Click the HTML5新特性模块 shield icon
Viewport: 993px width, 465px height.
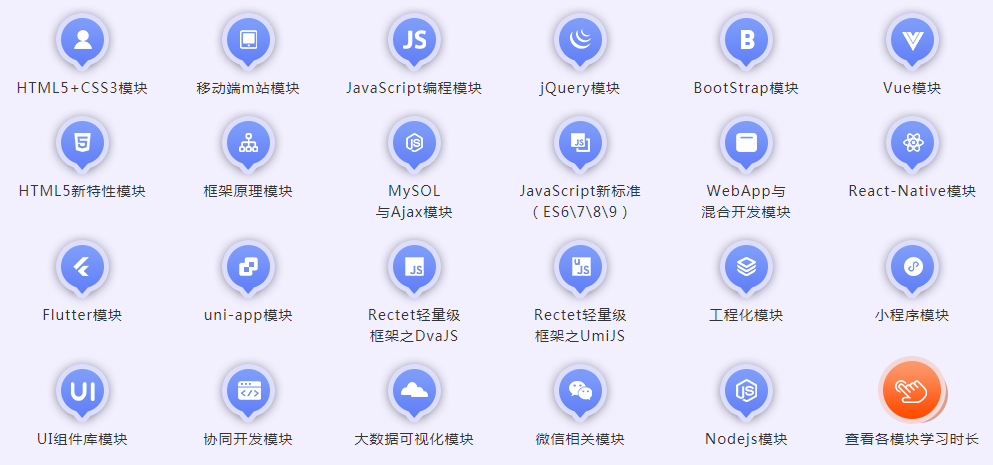82,144
